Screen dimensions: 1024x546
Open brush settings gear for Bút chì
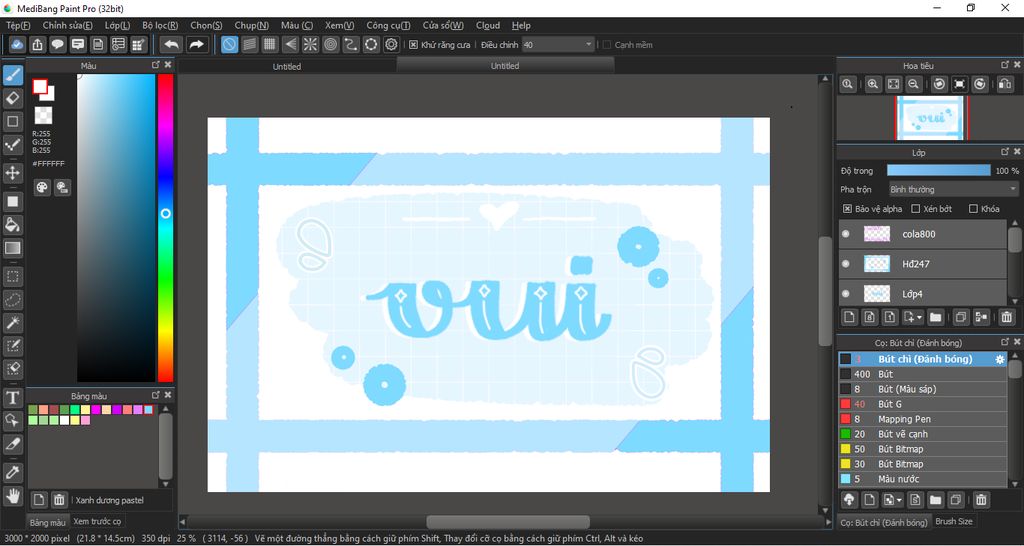point(999,359)
